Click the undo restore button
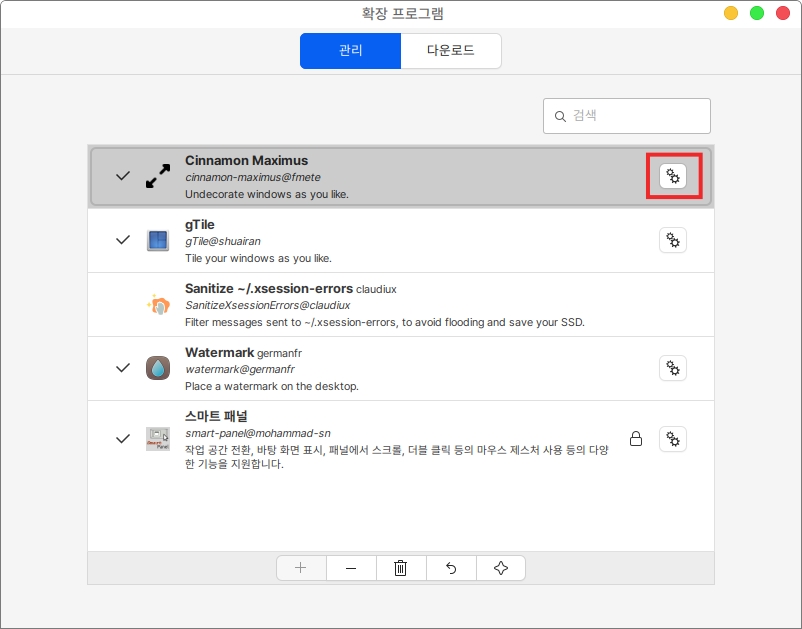802x629 pixels. [451, 568]
